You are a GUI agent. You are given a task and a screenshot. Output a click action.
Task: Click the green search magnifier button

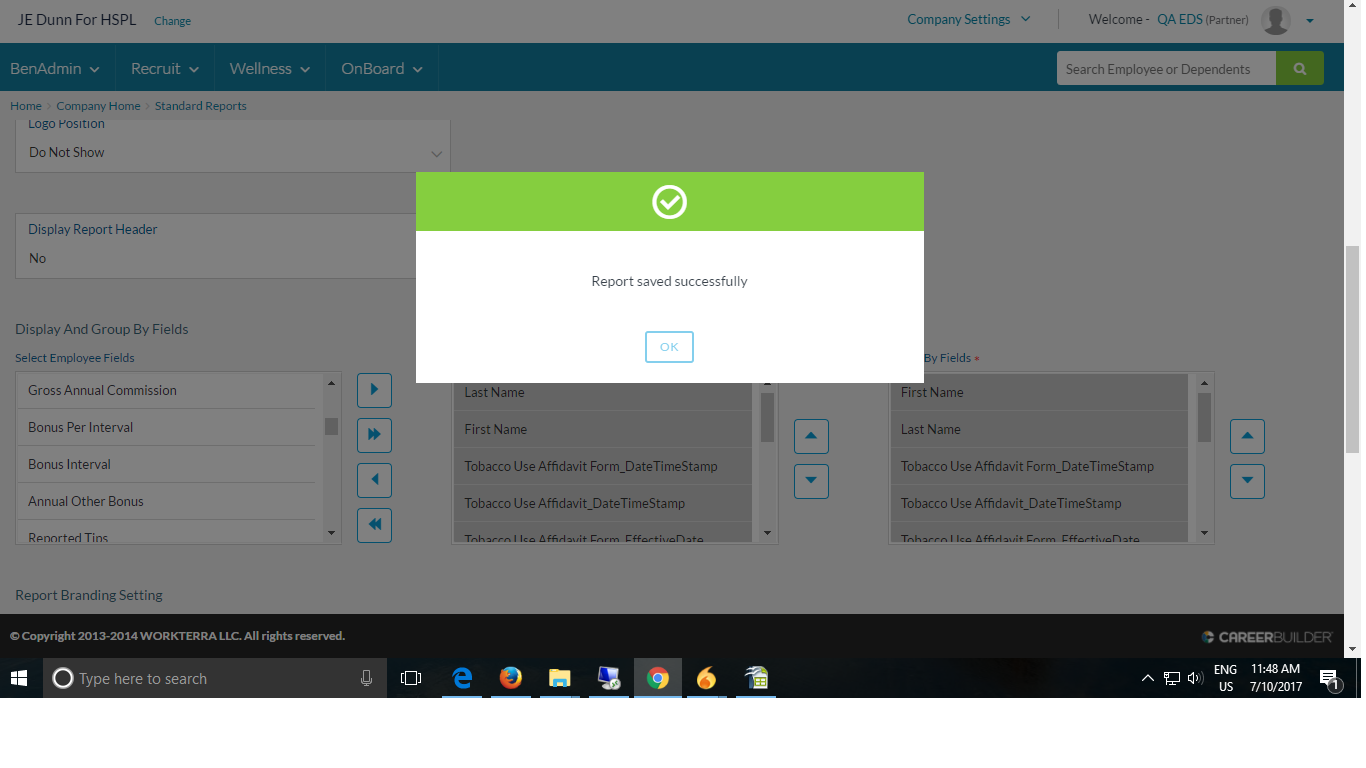[1299, 69]
